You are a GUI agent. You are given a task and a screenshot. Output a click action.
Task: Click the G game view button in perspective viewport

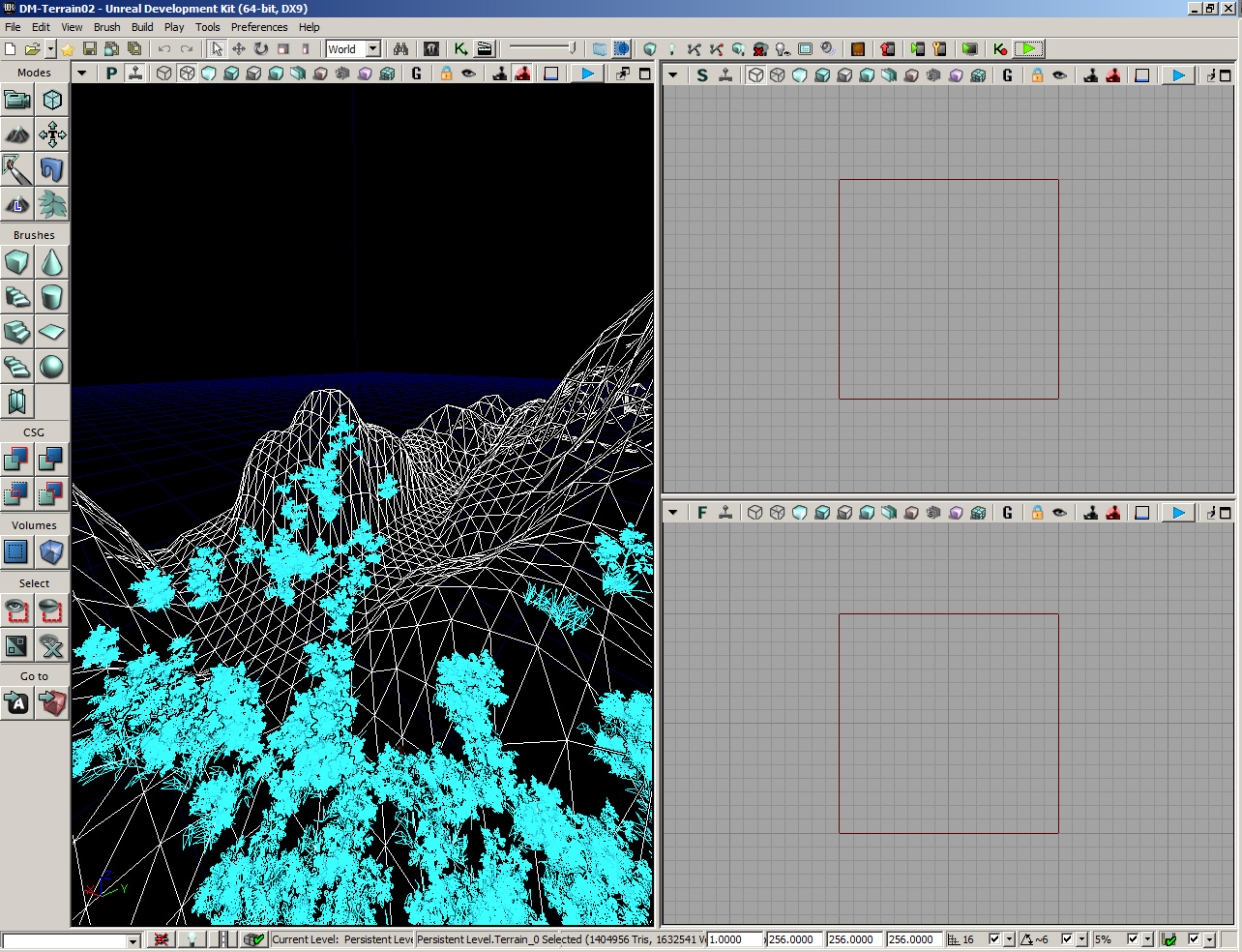tap(417, 74)
